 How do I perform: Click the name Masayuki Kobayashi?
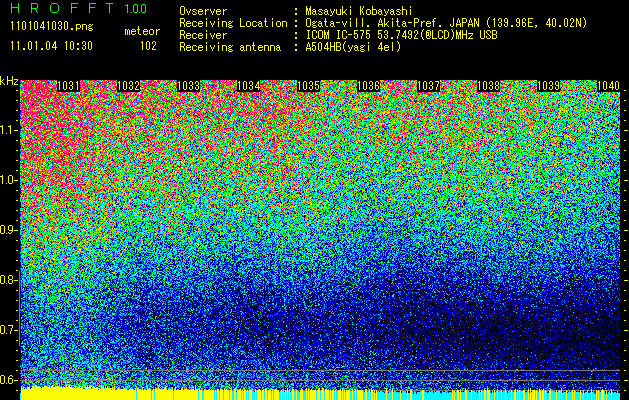point(359,11)
